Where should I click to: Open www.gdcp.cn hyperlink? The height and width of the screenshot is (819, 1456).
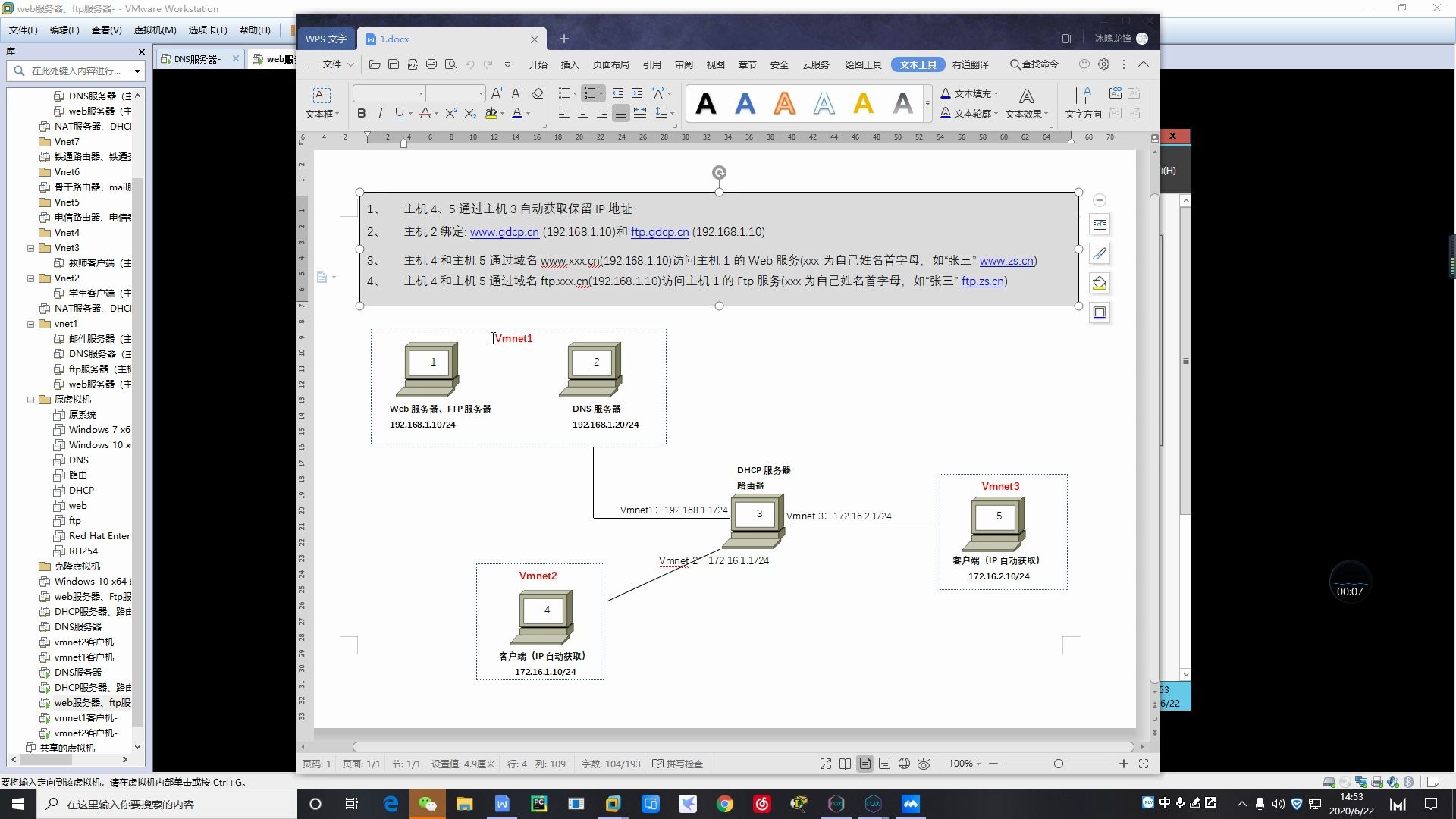[504, 232]
